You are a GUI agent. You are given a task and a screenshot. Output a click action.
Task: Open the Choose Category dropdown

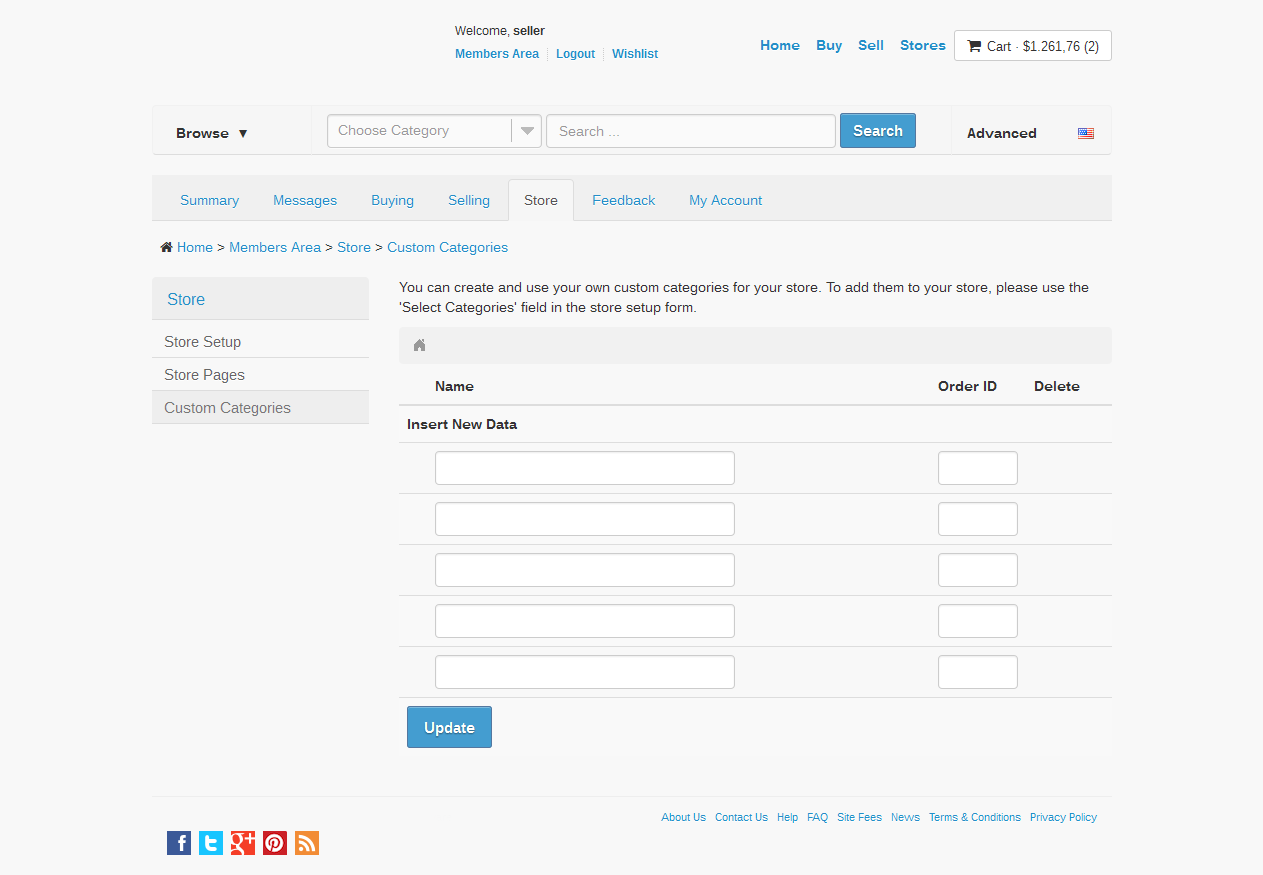point(434,131)
